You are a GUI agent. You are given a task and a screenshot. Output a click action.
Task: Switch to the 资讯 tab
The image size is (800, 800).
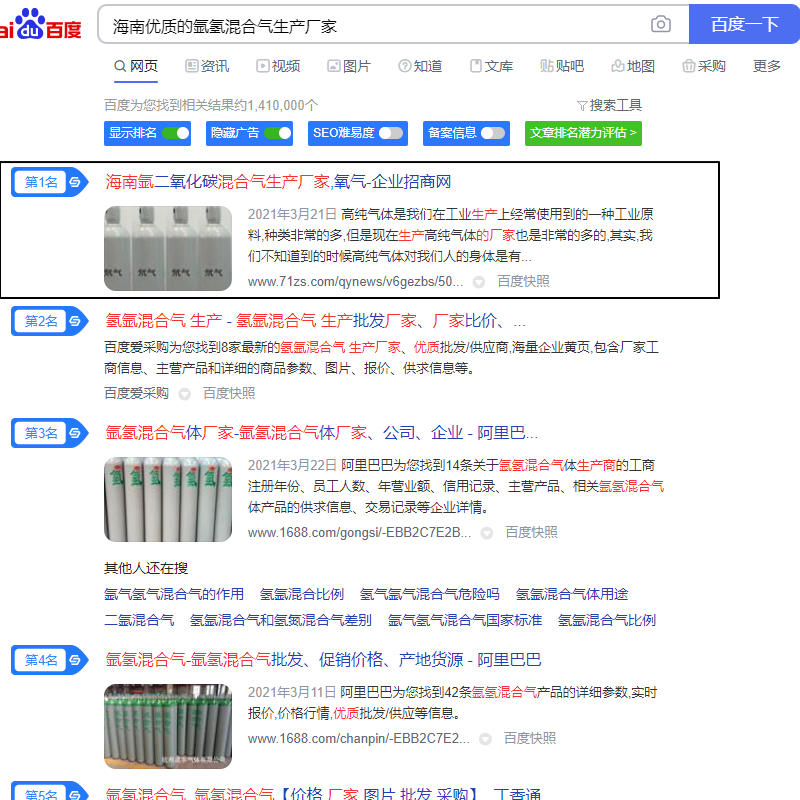click(207, 66)
